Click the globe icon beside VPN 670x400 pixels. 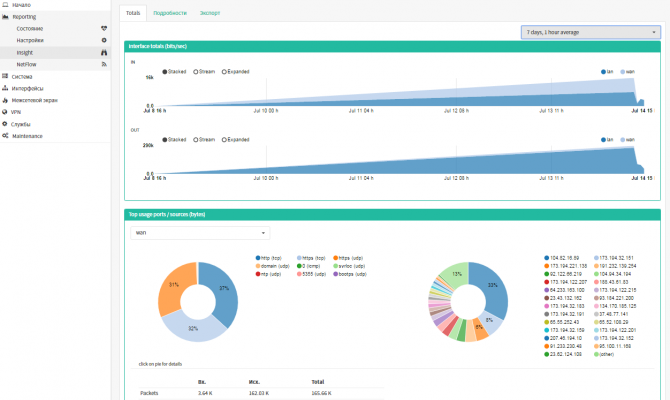[x=5, y=112]
